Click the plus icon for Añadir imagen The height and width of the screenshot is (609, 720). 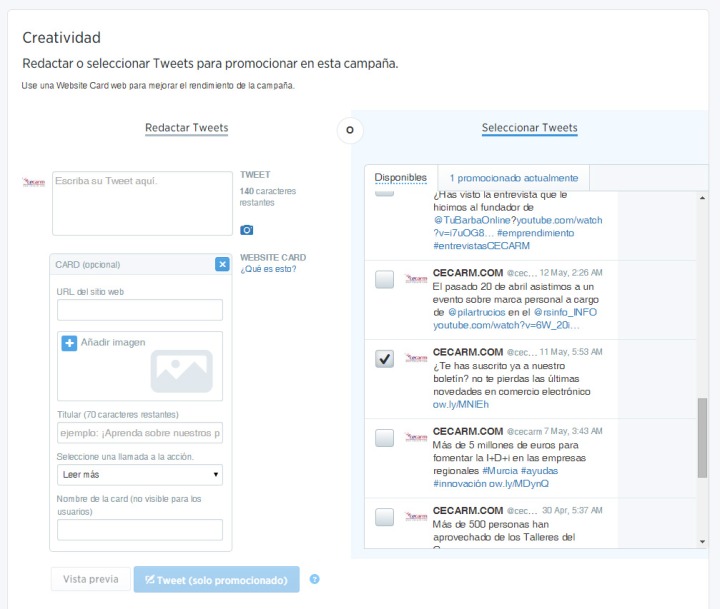coord(70,343)
